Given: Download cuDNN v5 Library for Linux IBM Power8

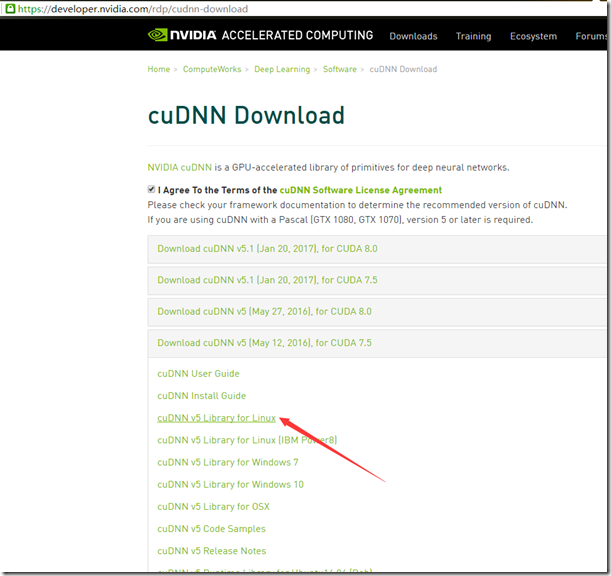Looking at the screenshot, I should point(247,440).
